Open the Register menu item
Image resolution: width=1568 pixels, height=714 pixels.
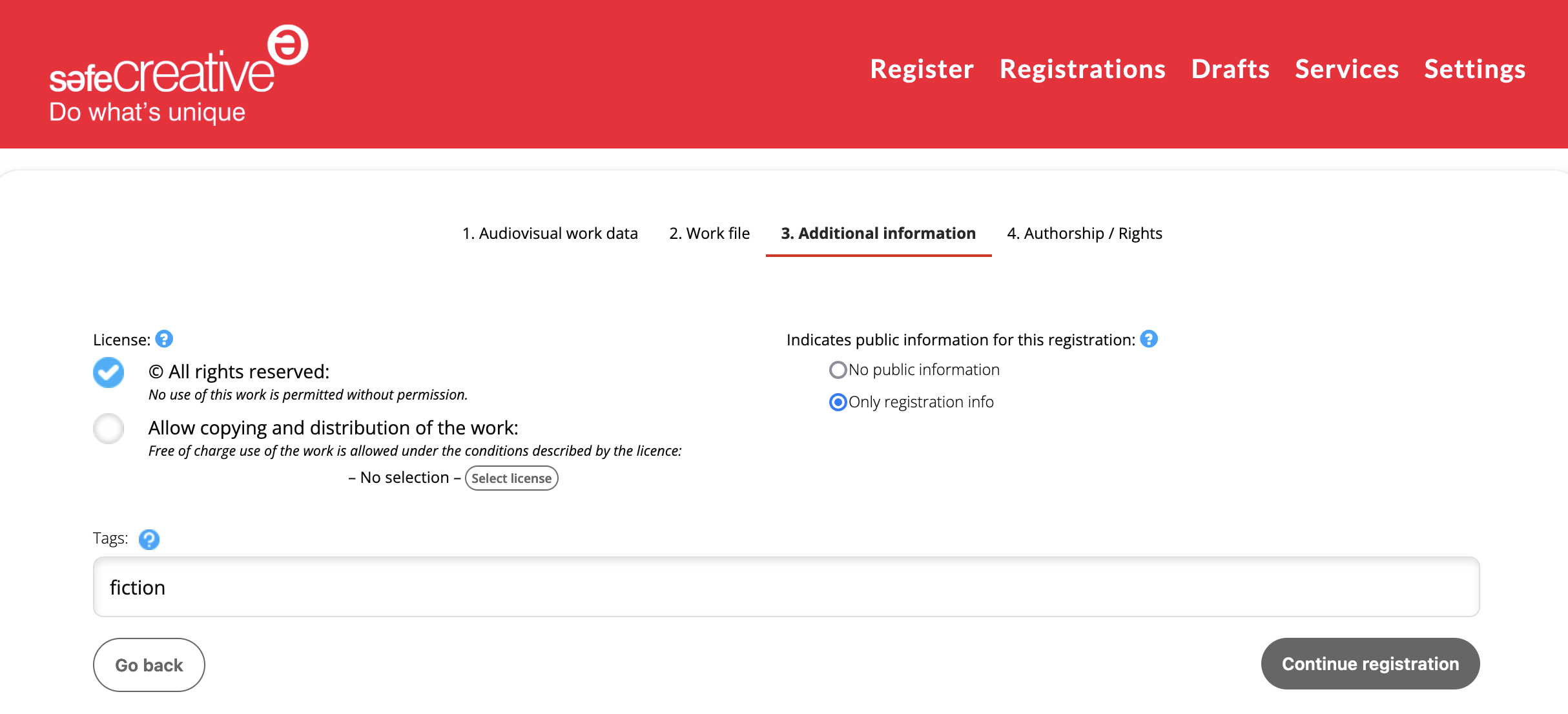[922, 69]
